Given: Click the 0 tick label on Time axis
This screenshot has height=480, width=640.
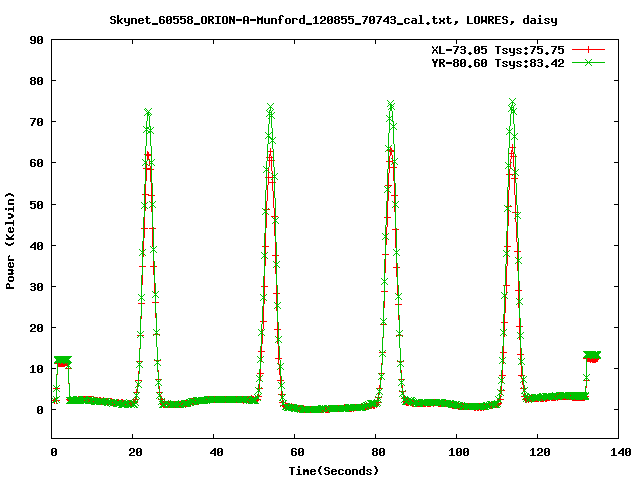Looking at the screenshot, I should [x=53, y=452].
